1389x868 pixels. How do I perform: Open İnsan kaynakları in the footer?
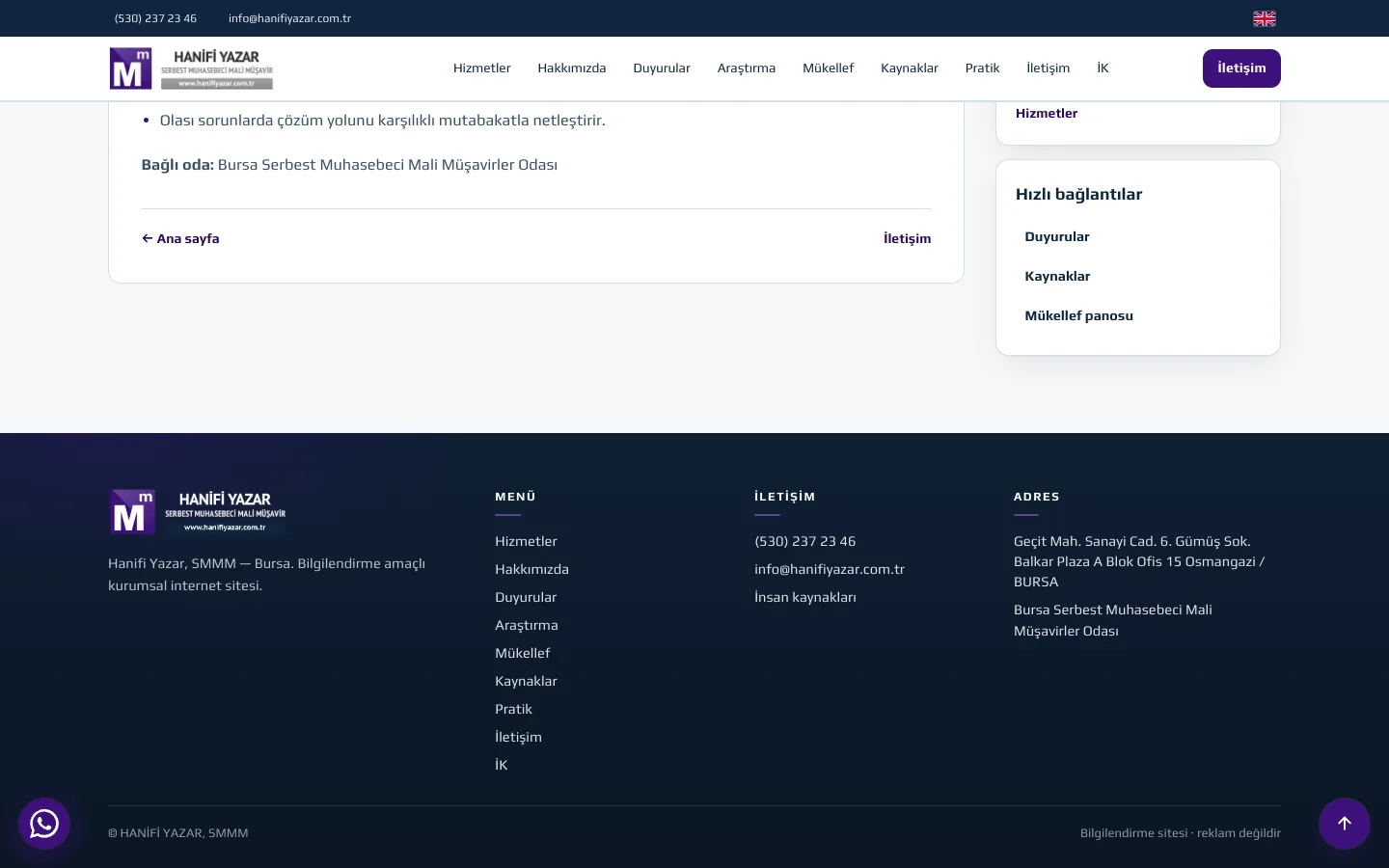tap(805, 597)
